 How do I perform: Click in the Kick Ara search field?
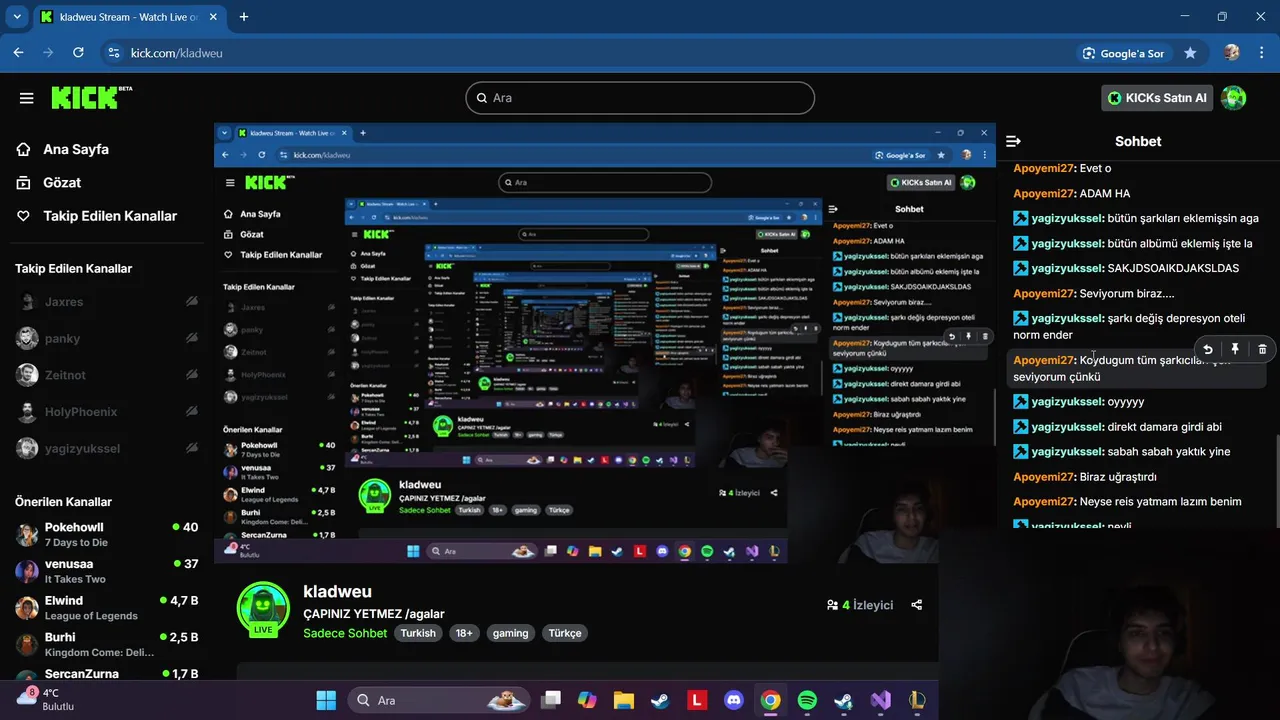[x=640, y=98]
